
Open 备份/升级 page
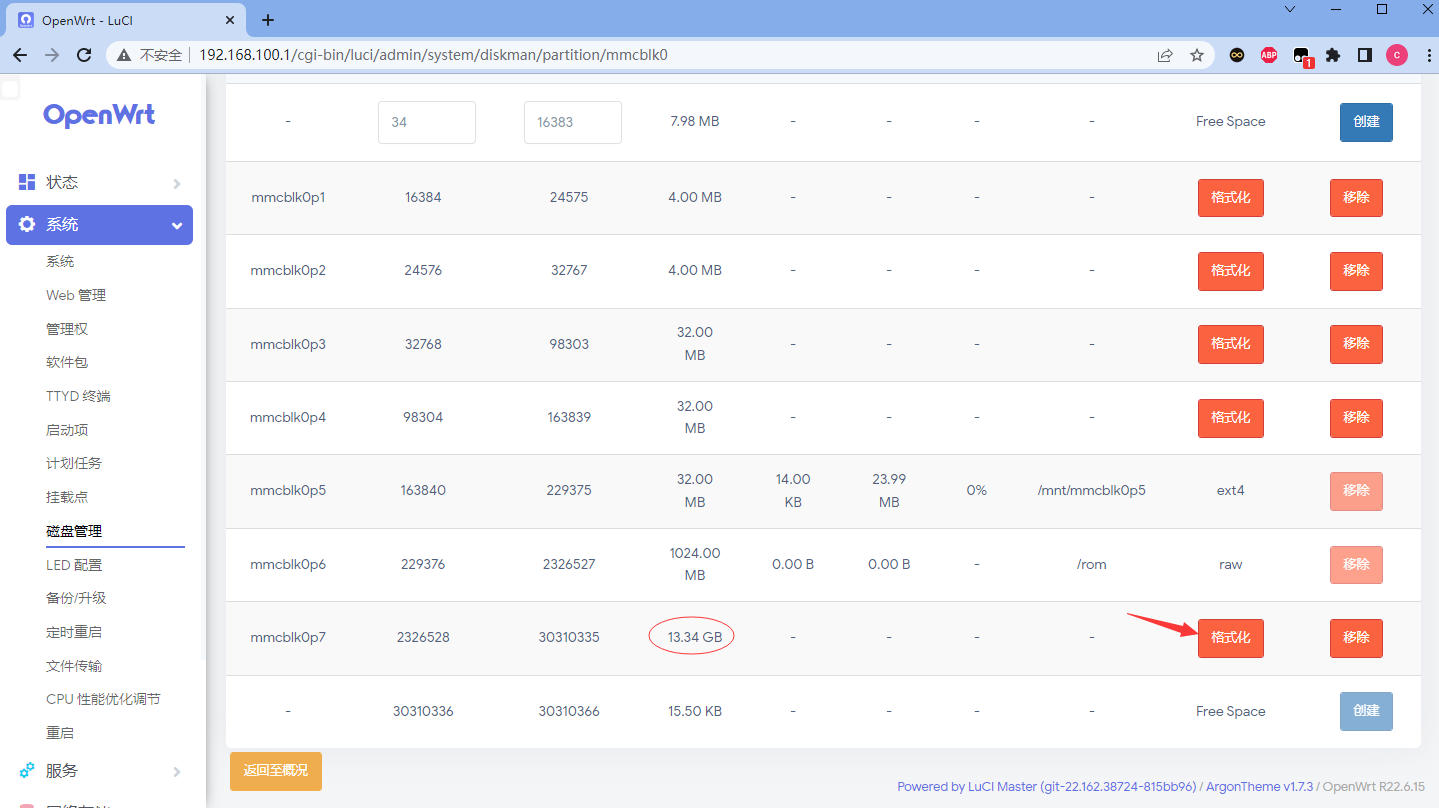tap(76, 598)
